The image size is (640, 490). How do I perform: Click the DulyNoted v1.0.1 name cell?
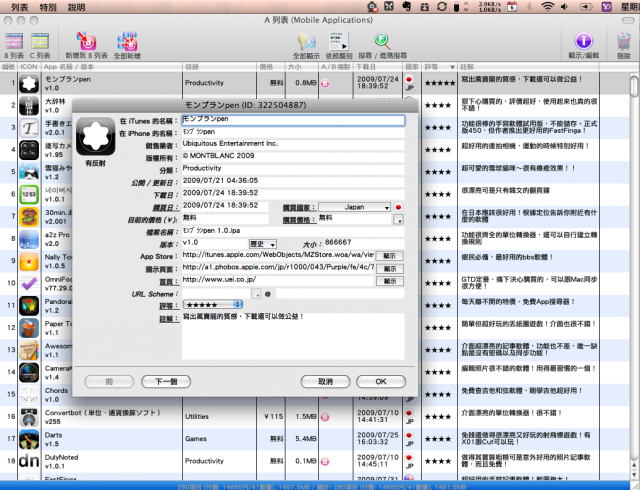tap(111, 461)
